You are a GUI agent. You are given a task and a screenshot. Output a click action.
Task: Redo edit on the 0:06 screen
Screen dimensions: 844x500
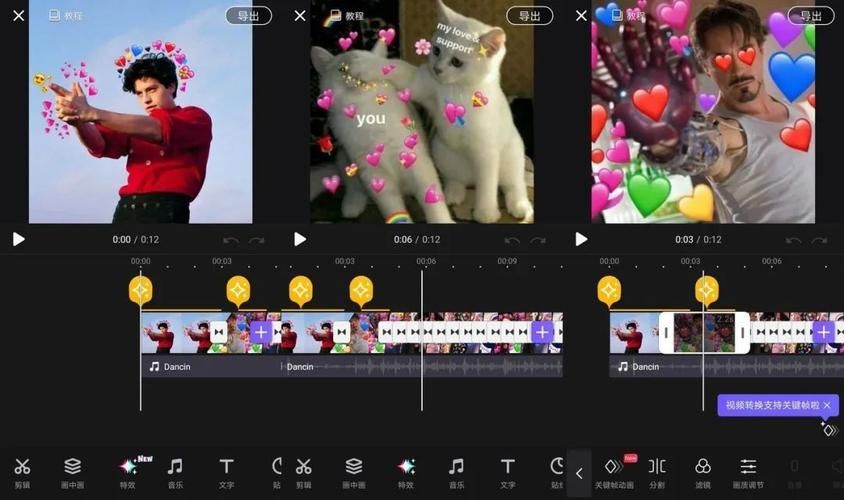538,240
